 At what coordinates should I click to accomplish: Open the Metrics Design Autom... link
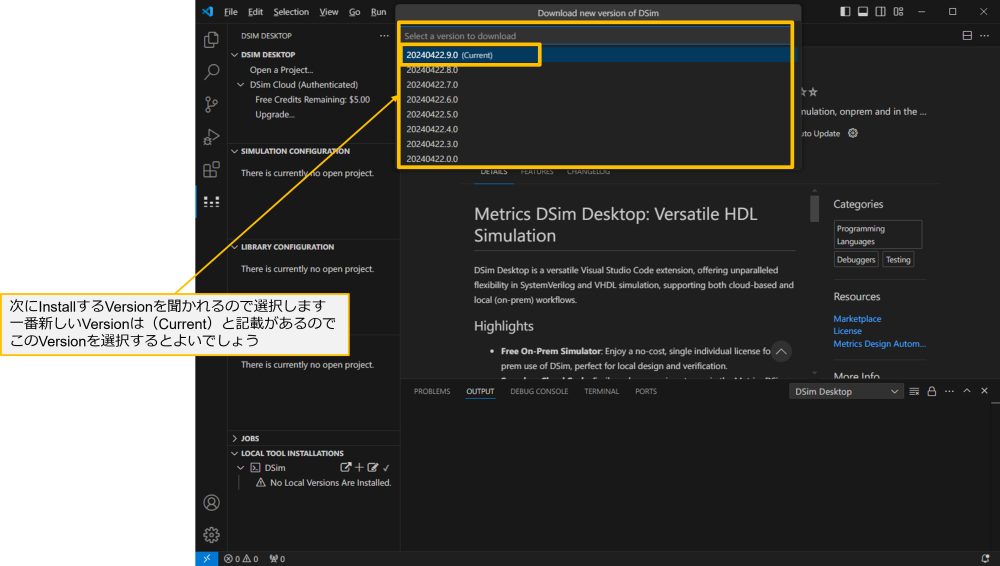coord(879,343)
